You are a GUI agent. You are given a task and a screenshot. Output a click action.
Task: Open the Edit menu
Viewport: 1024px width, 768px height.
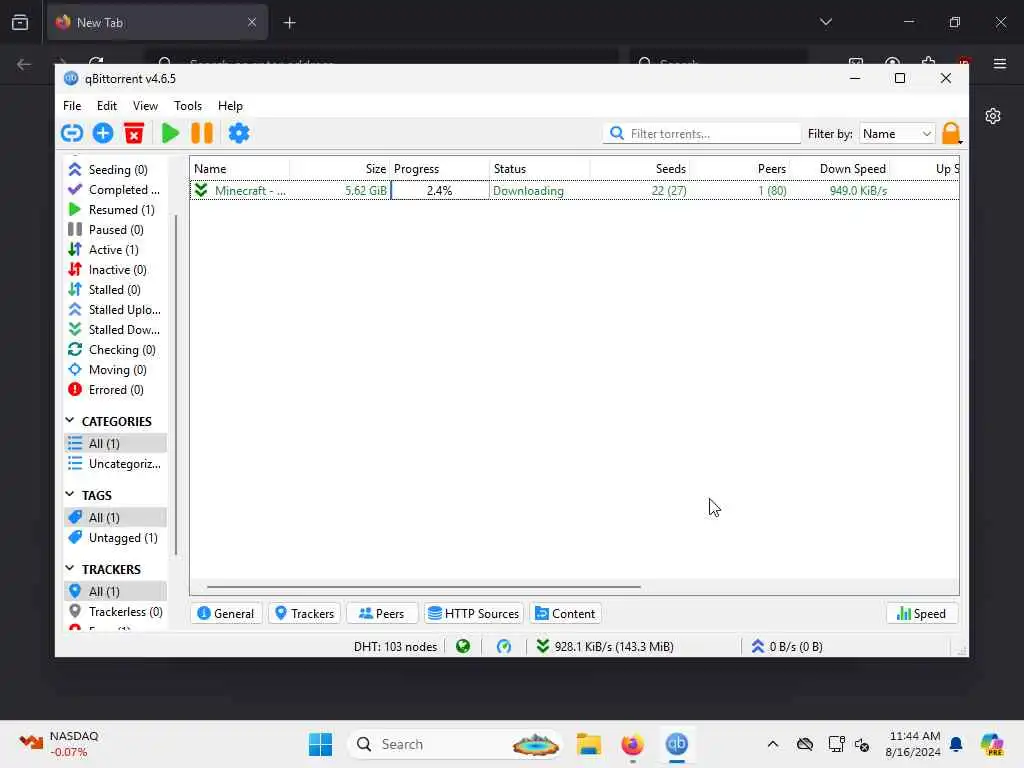[106, 106]
